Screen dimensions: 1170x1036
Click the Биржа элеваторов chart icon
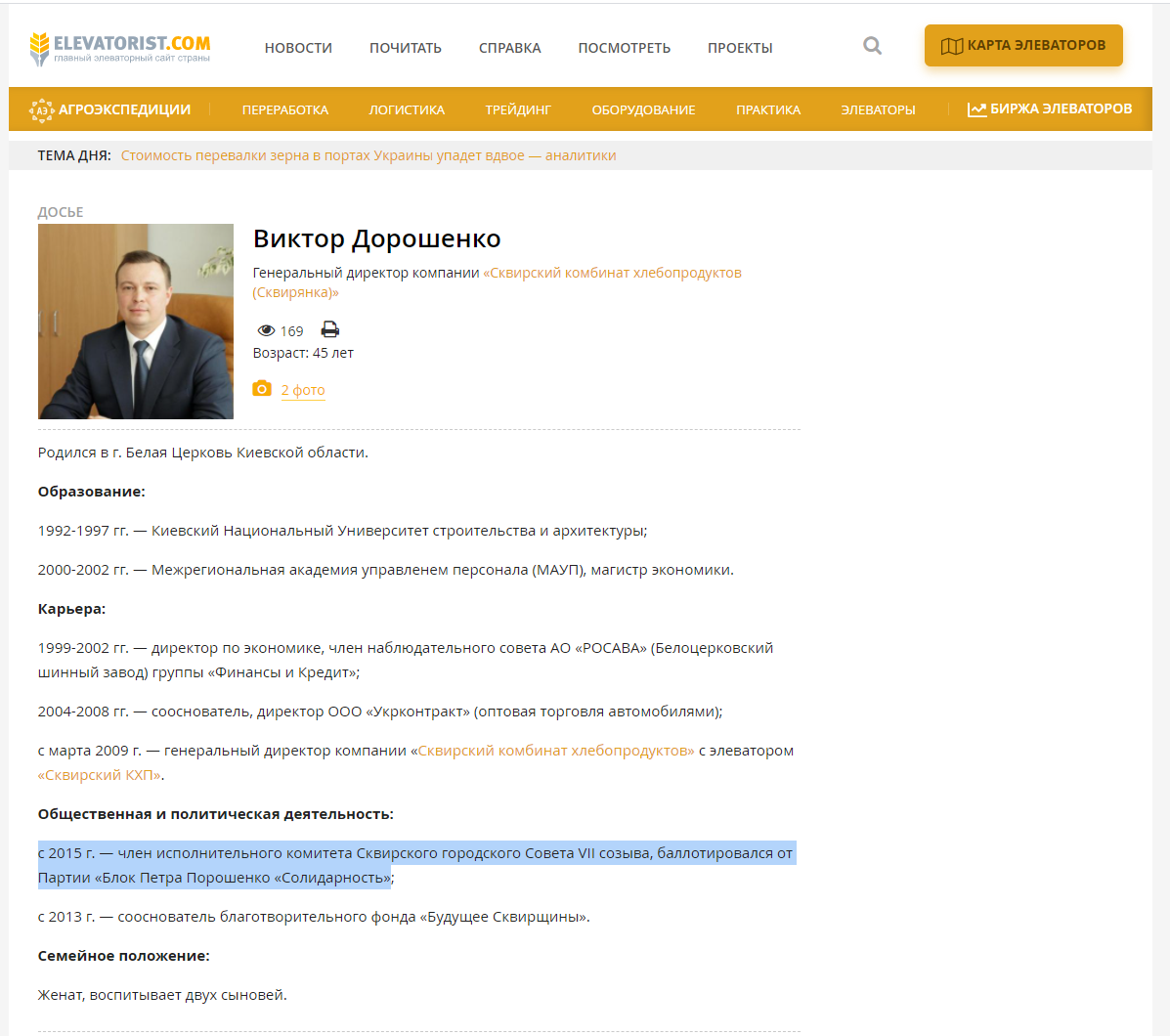click(976, 109)
